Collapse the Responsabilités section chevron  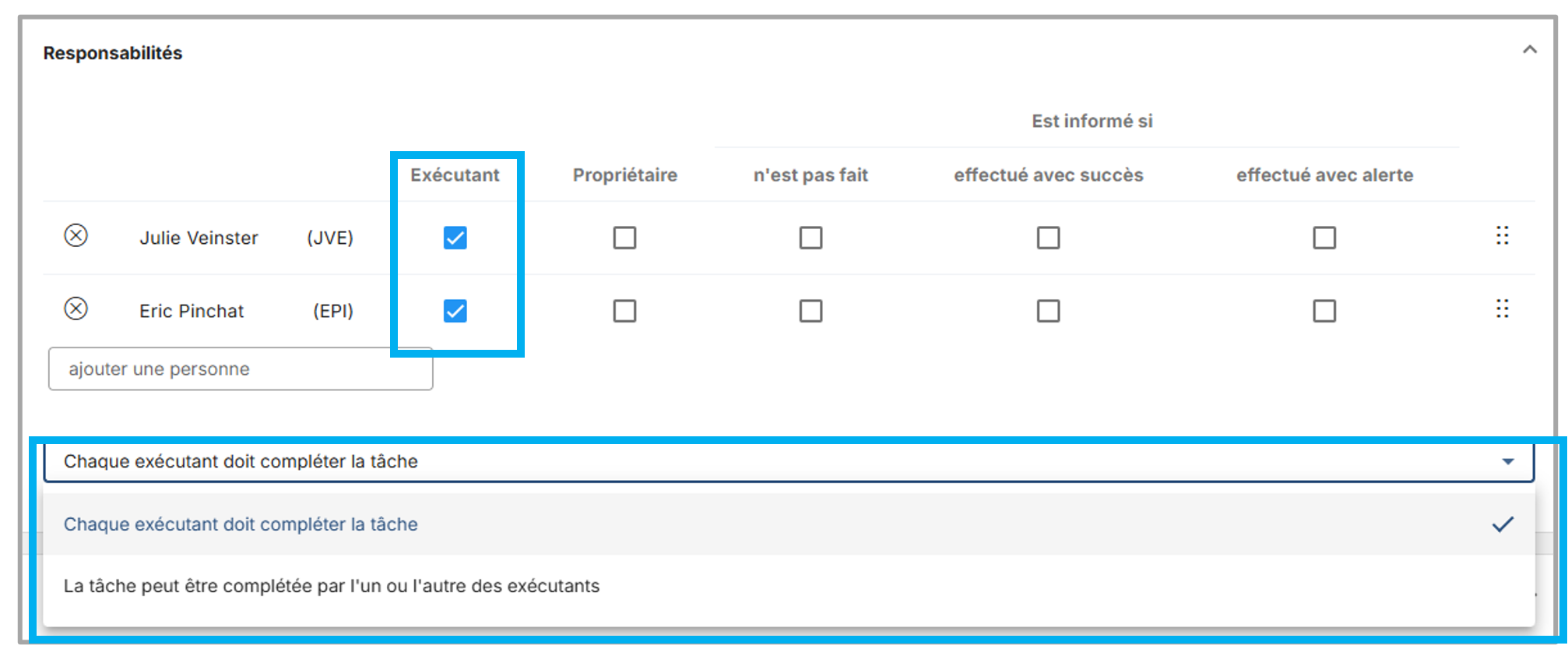click(1529, 51)
